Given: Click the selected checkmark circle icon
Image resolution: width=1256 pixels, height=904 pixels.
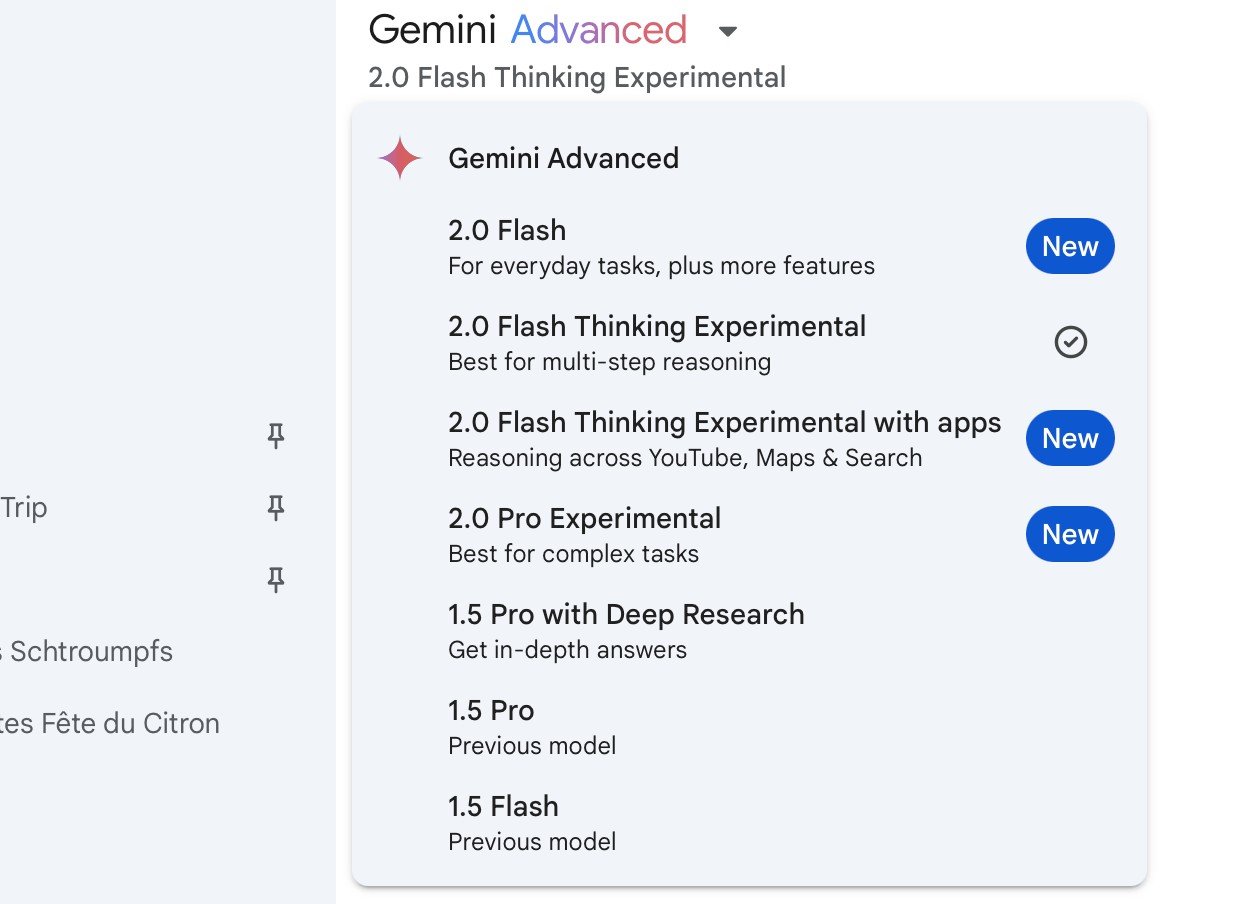Looking at the screenshot, I should [x=1070, y=342].
